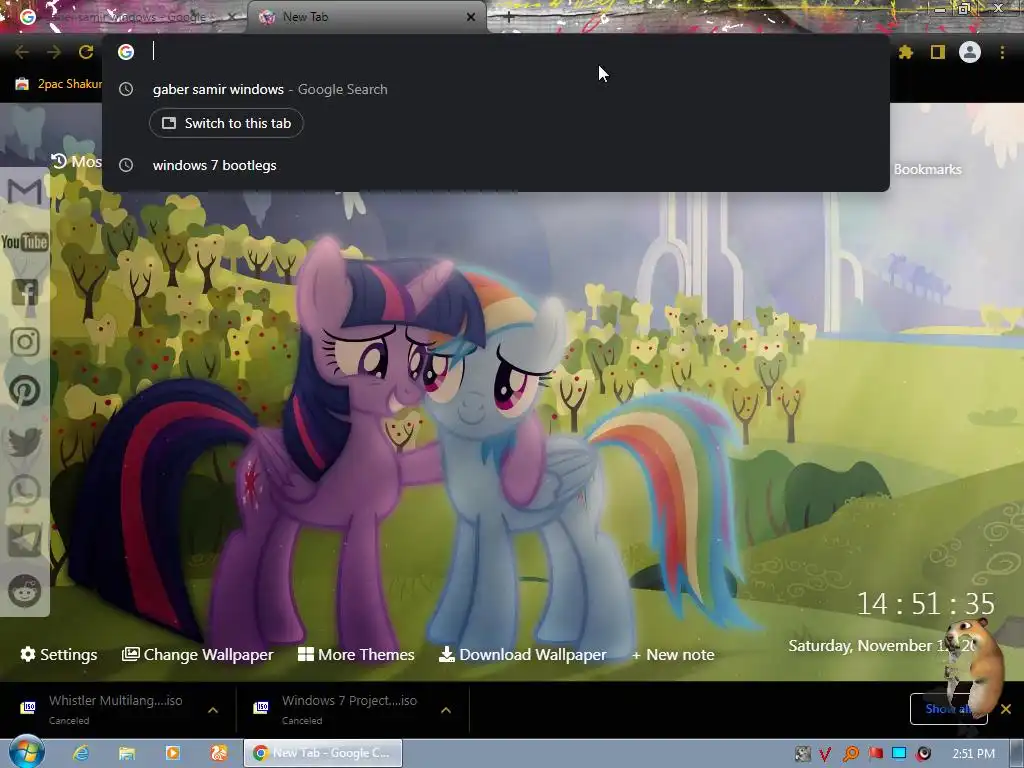Open the WhatsApp sidebar shortcut
The width and height of the screenshot is (1024, 768).
pyautogui.click(x=25, y=491)
